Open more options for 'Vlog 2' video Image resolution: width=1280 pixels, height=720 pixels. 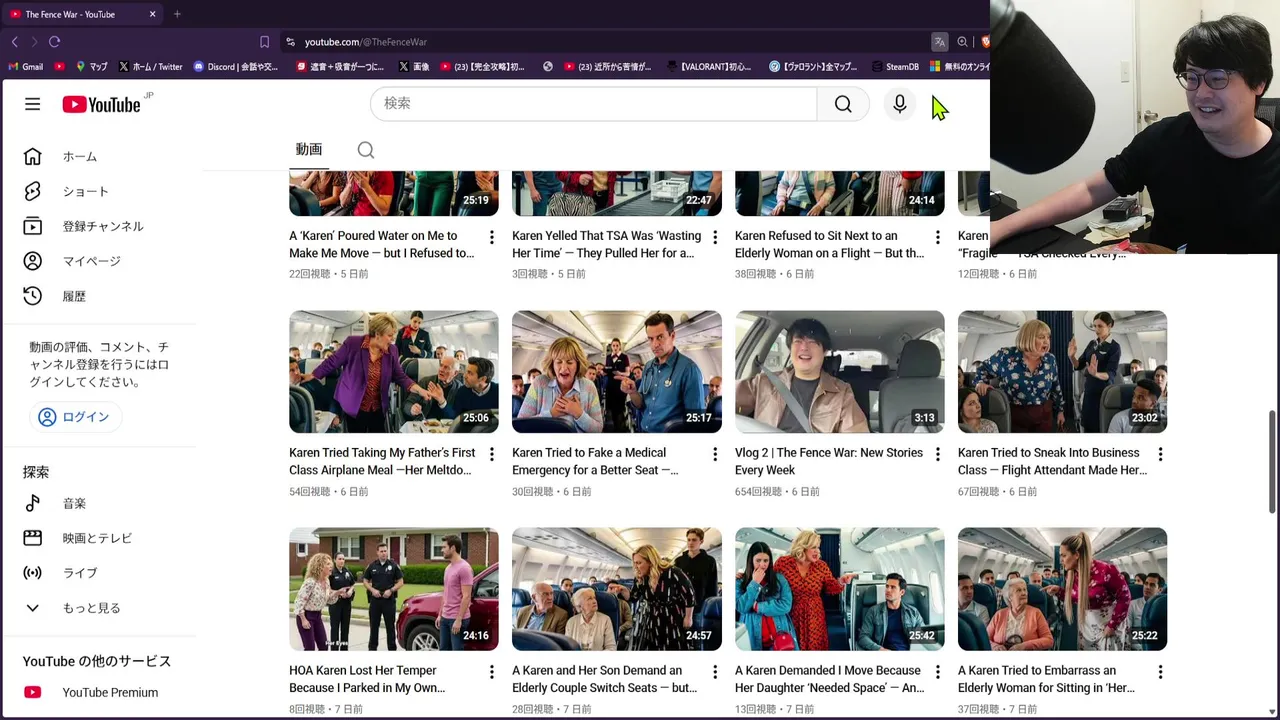pos(937,454)
